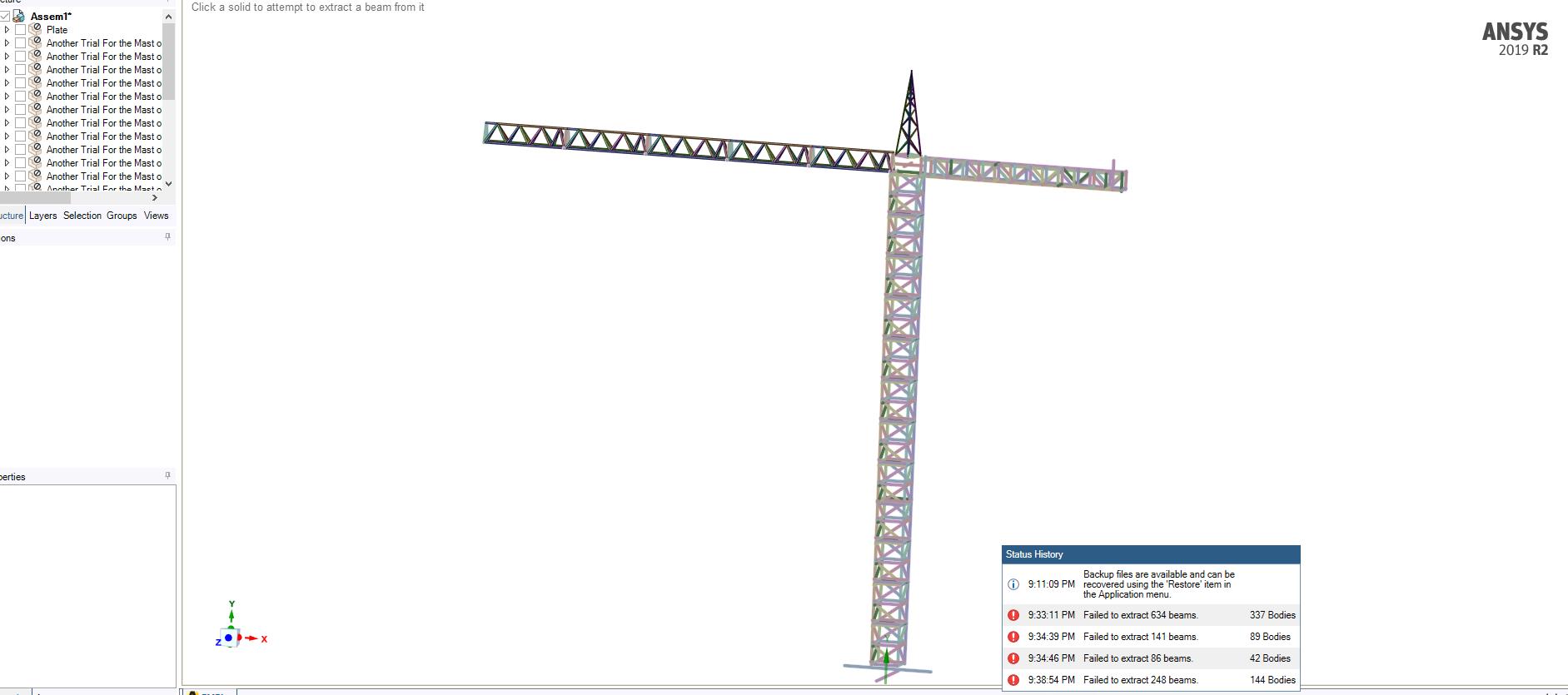Image resolution: width=1568 pixels, height=695 pixels.
Task: Toggle the Plate visibility checkbox
Action: click(21, 29)
